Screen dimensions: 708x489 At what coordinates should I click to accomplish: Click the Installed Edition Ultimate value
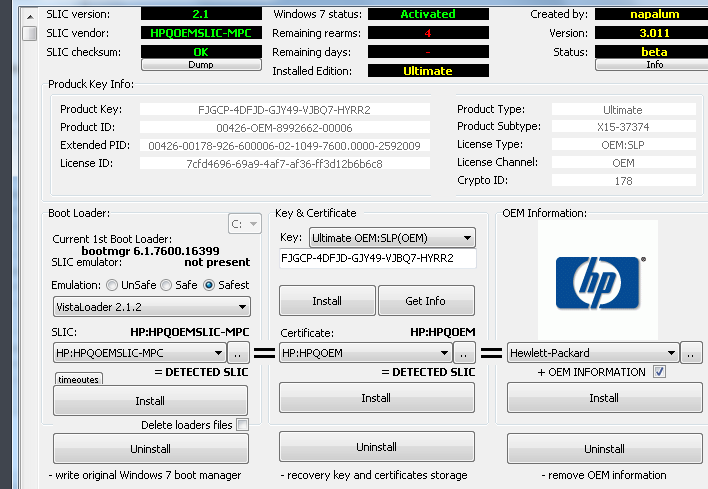[428, 71]
